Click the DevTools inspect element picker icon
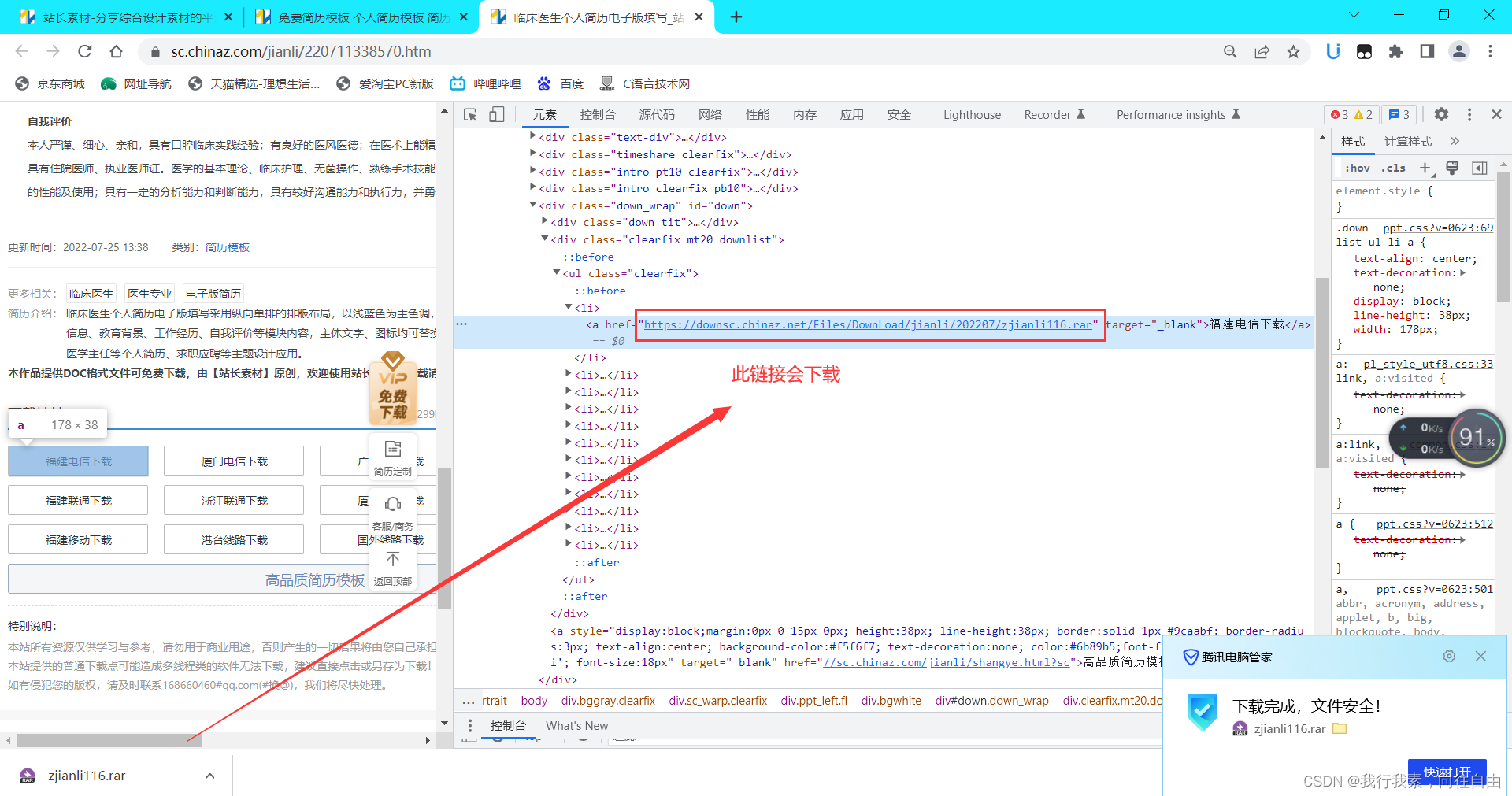This screenshot has height=796, width=1512. 471,115
